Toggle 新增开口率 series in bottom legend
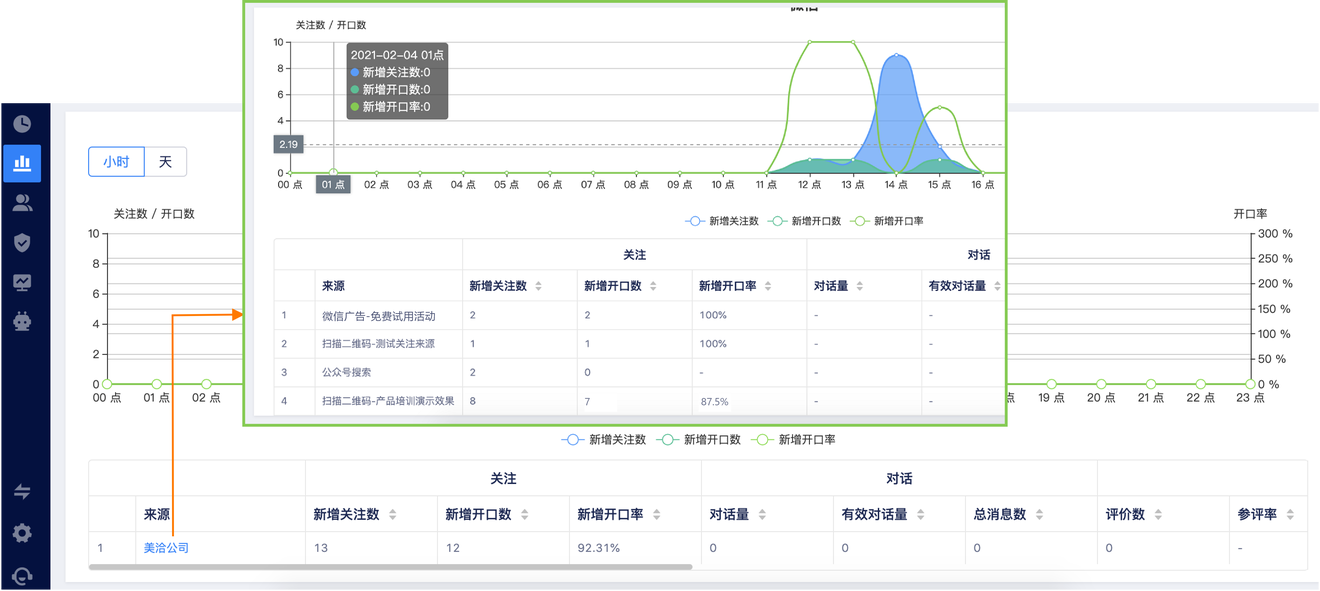 [795, 439]
